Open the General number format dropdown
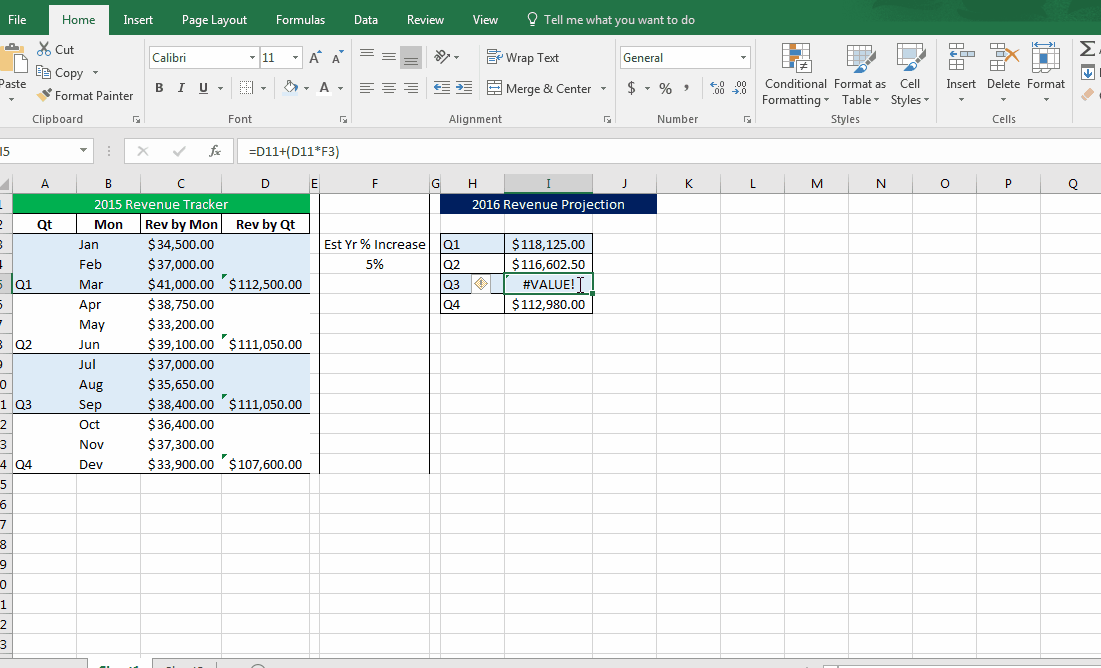The width and height of the screenshot is (1101, 668). pyautogui.click(x=743, y=58)
